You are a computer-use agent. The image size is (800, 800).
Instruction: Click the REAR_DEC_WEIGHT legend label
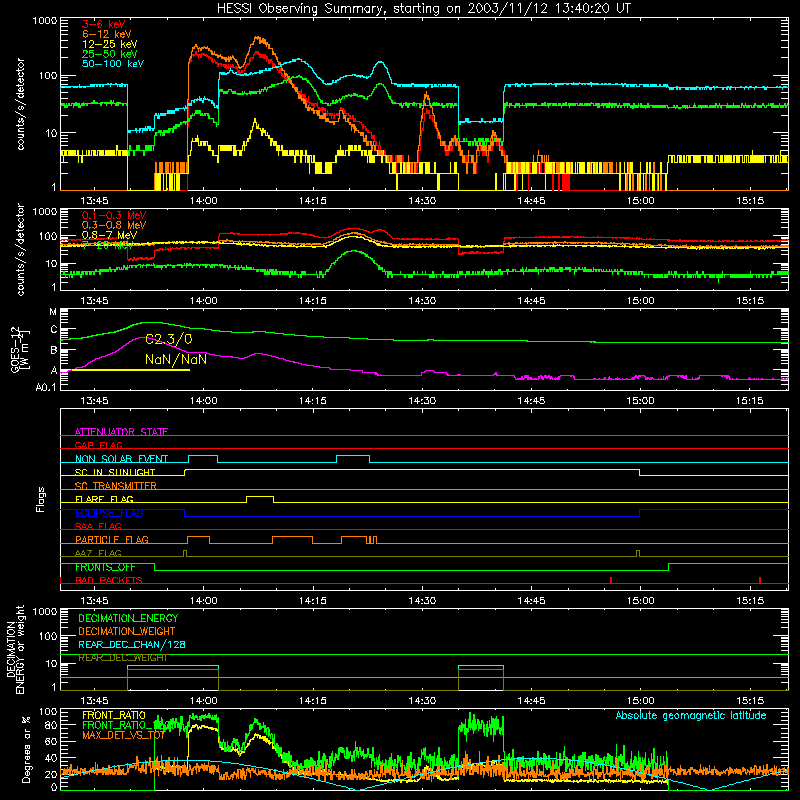(122, 658)
